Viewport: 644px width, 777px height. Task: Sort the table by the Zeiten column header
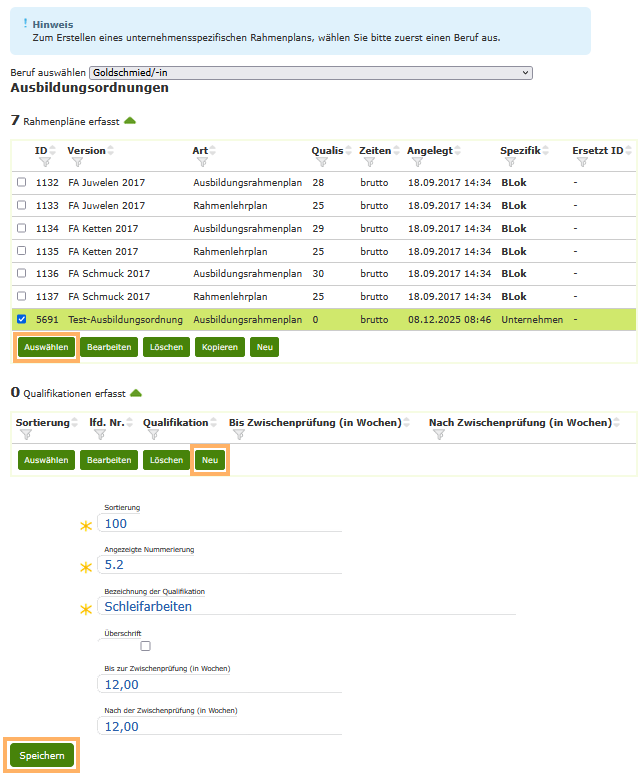point(375,151)
